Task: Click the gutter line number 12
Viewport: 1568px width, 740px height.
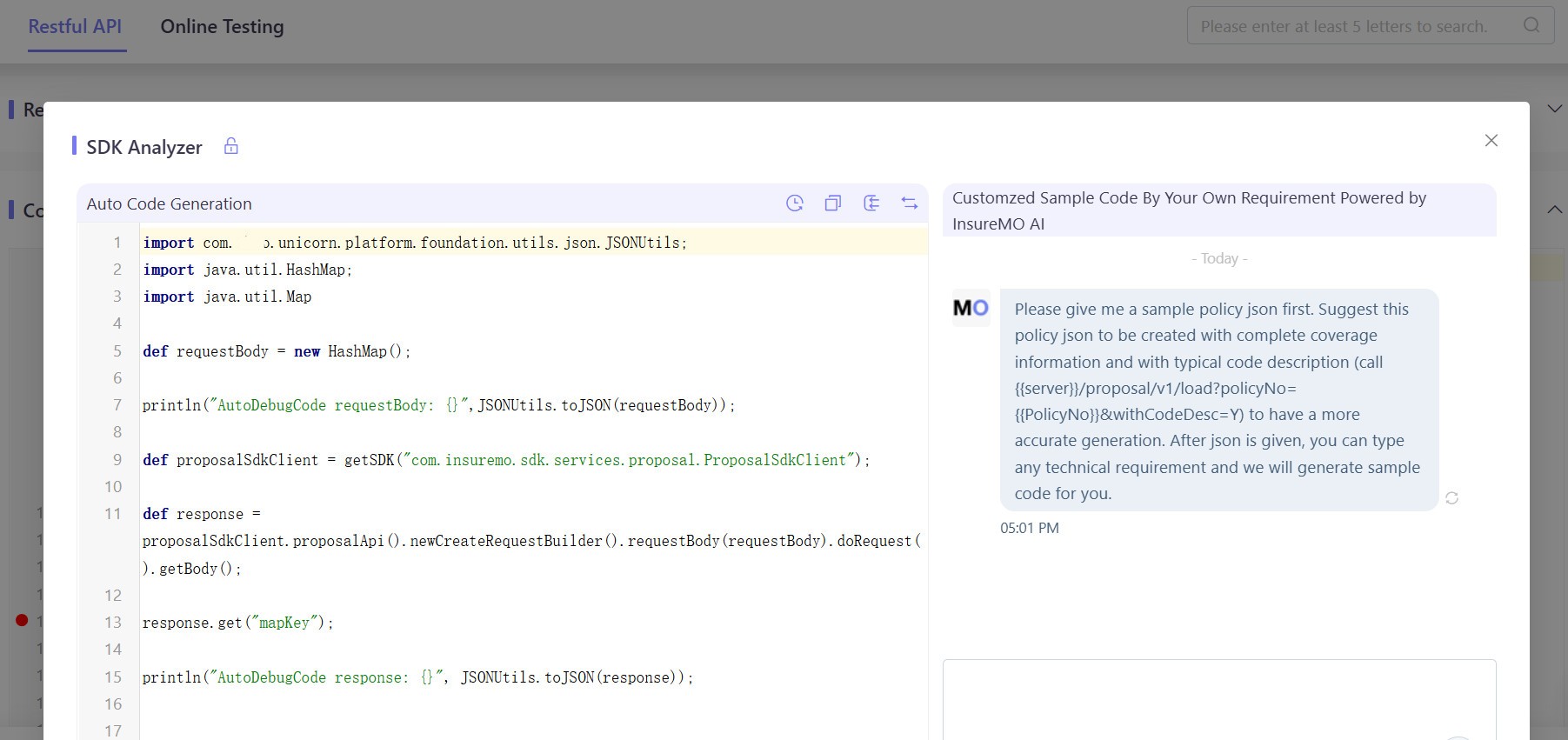Action: coord(113,596)
